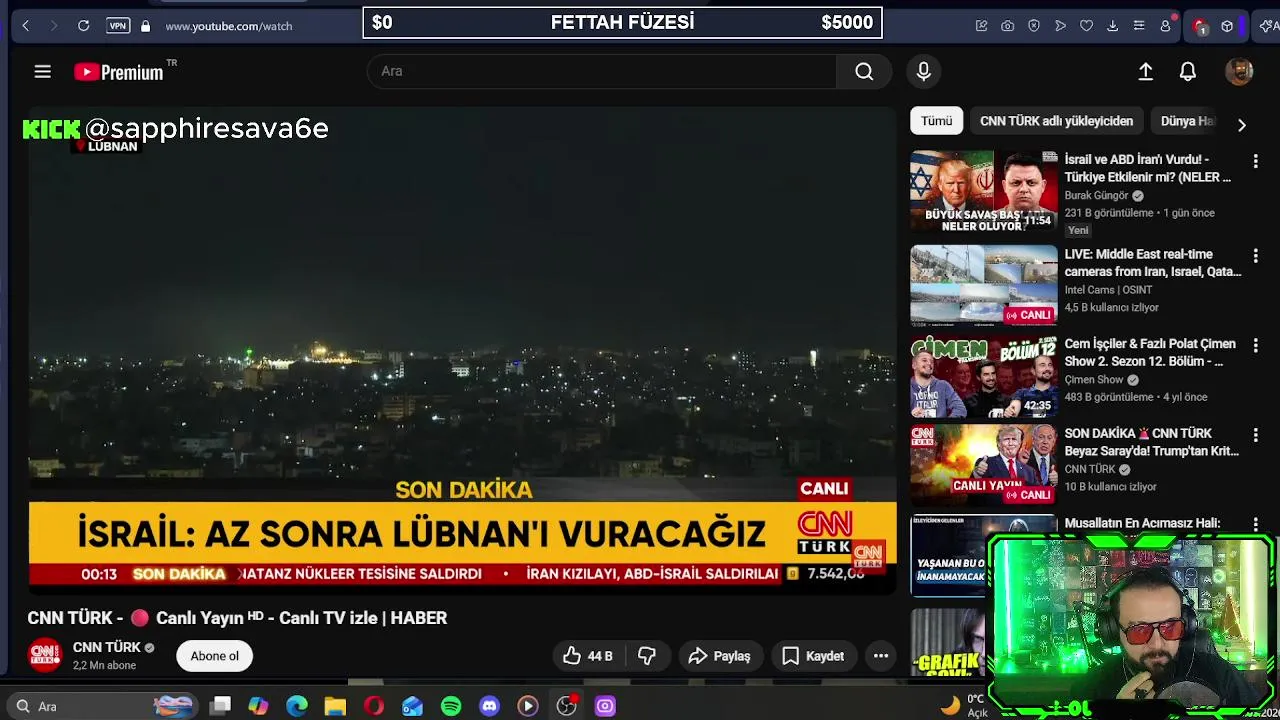This screenshot has height=720, width=1280.
Task: Dislike the CNN TÜRK video
Action: coord(647,656)
